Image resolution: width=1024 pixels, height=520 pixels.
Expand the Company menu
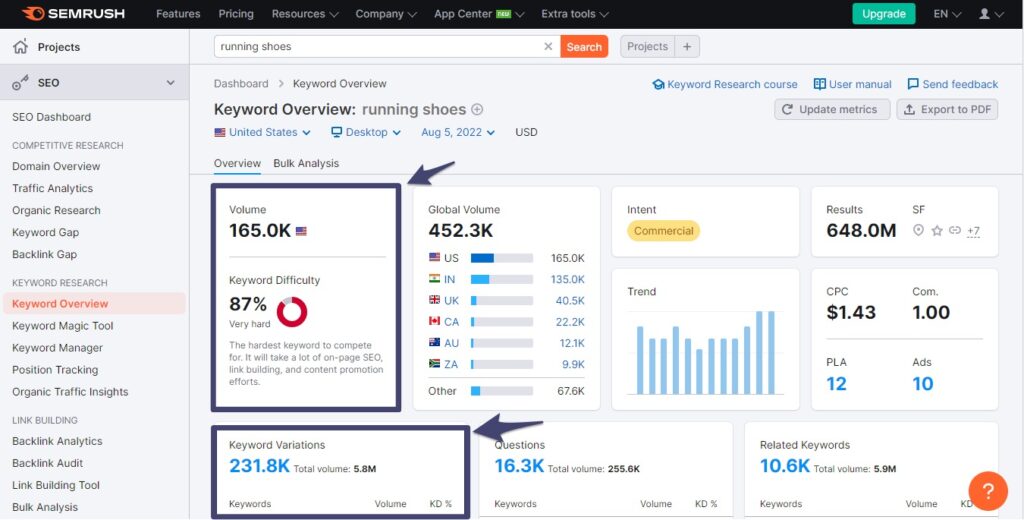[x=386, y=14]
